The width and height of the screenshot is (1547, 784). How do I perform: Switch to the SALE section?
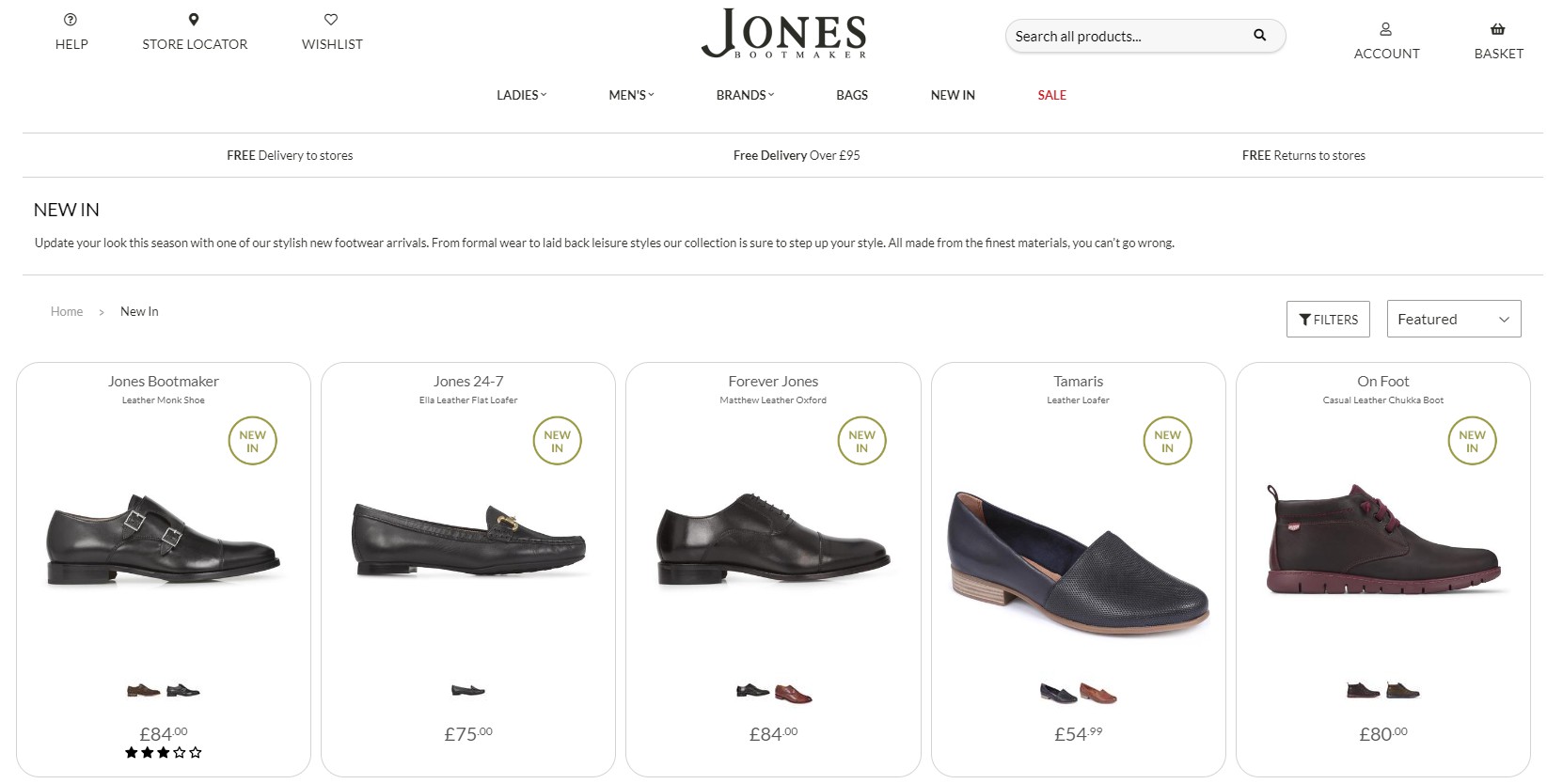[x=1050, y=94]
